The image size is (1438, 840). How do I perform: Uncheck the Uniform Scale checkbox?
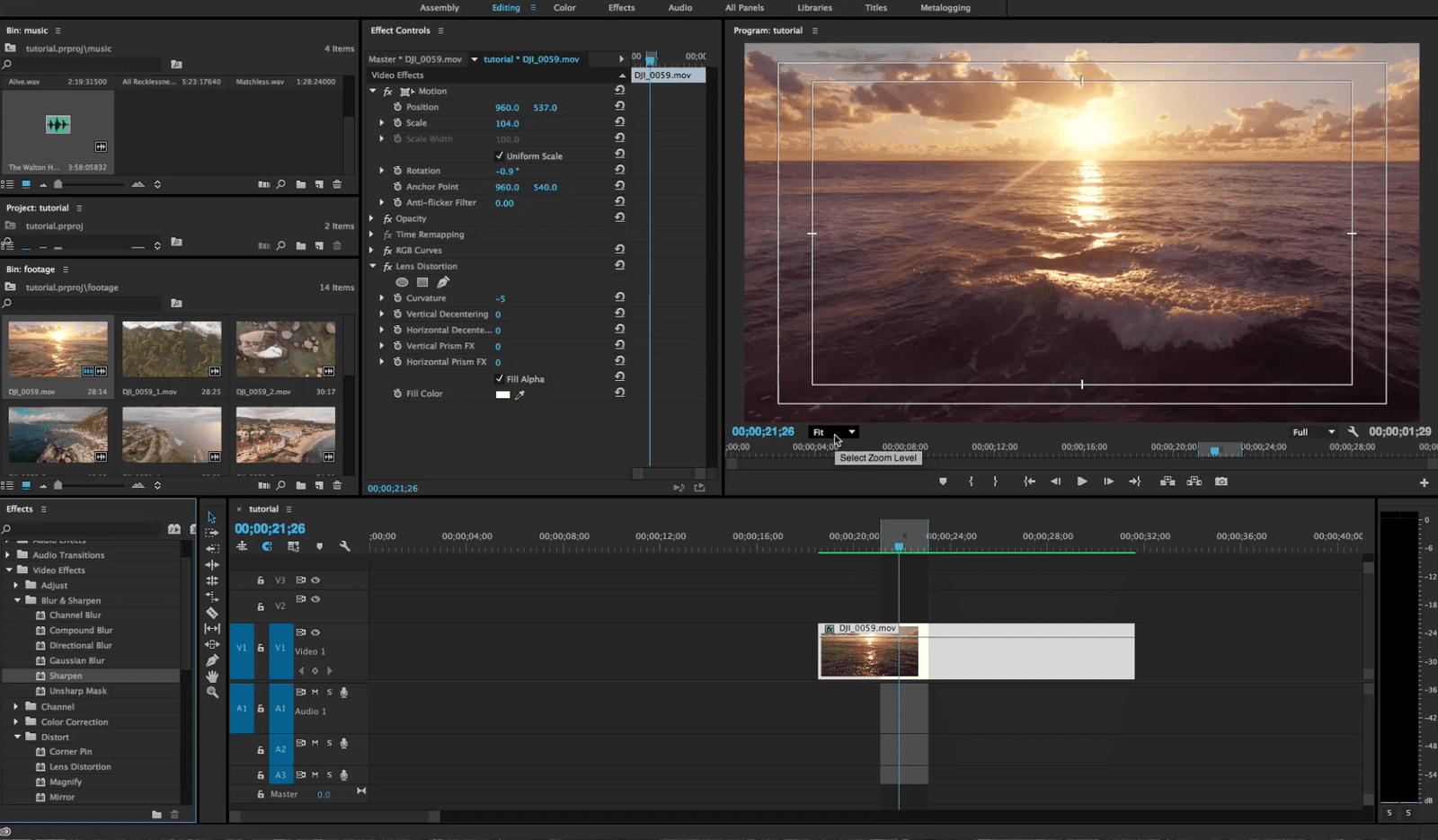click(500, 155)
